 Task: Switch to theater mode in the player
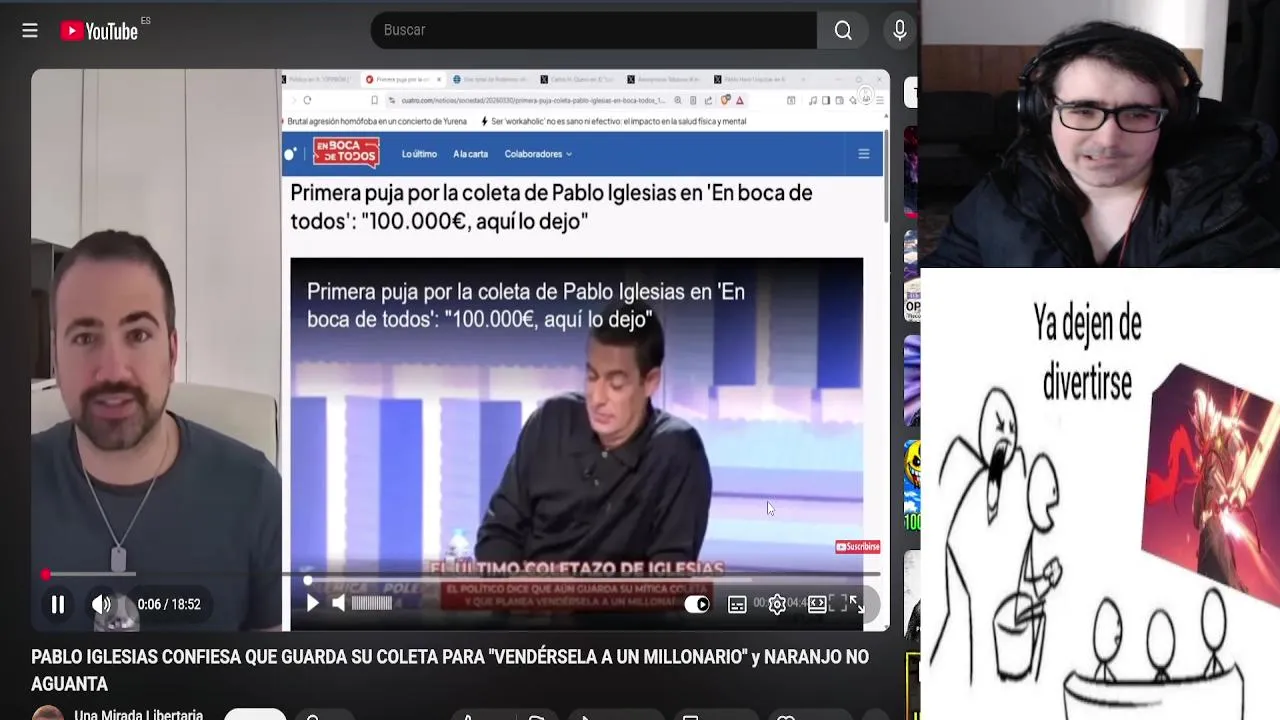(x=817, y=603)
